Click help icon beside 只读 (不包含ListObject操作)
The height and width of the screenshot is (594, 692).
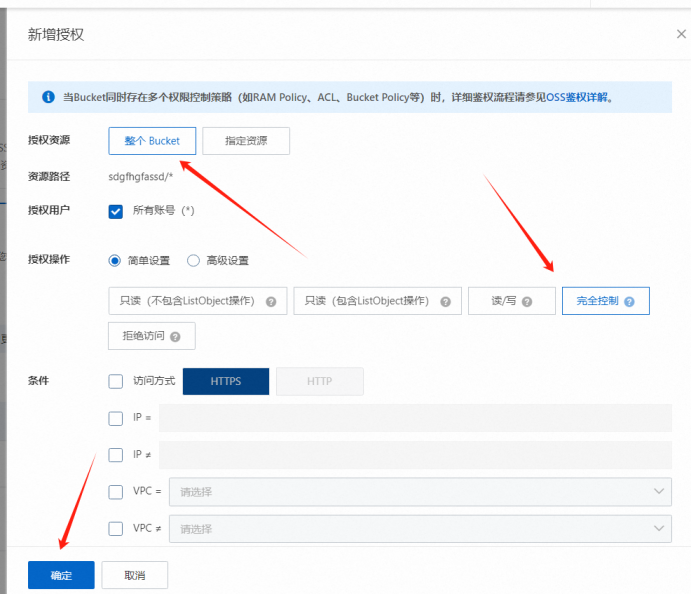pyautogui.click(x=271, y=301)
